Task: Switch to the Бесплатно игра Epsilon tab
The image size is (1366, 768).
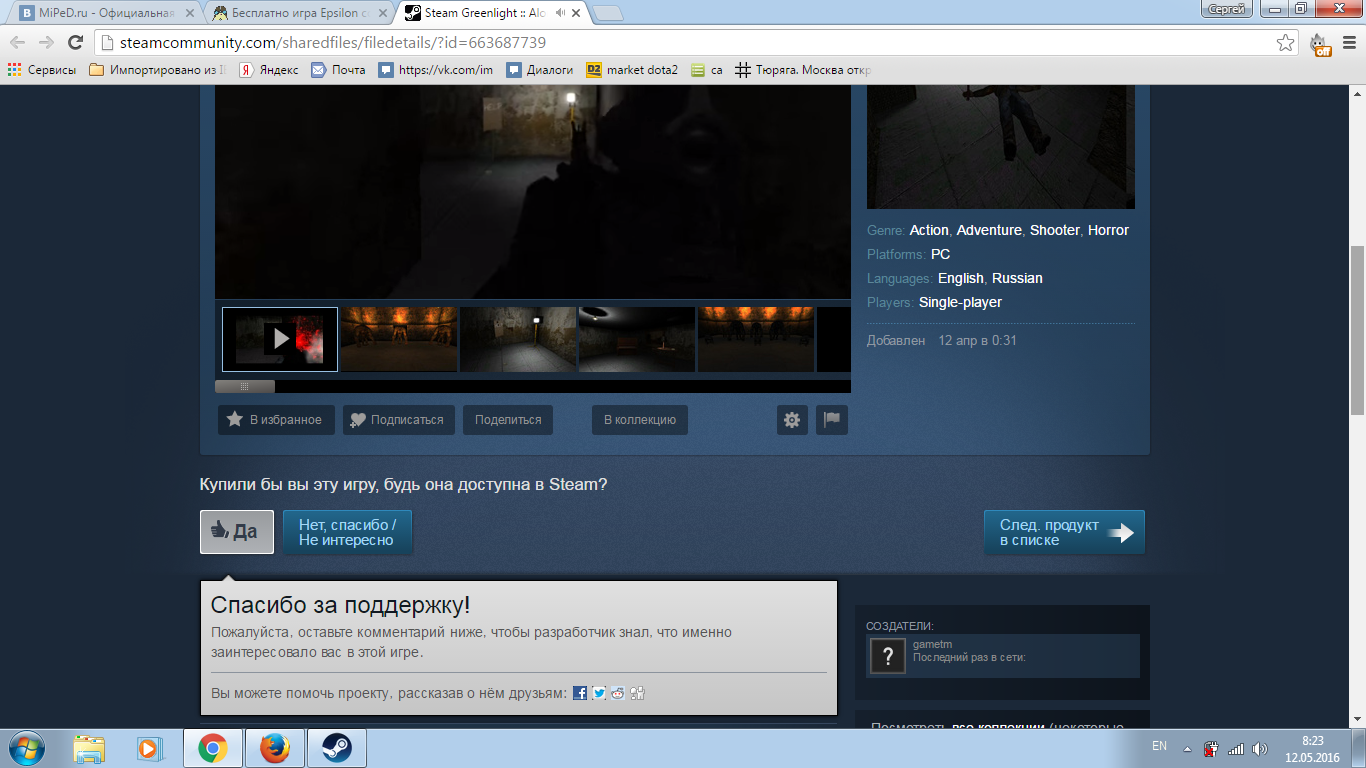Action: [299, 13]
